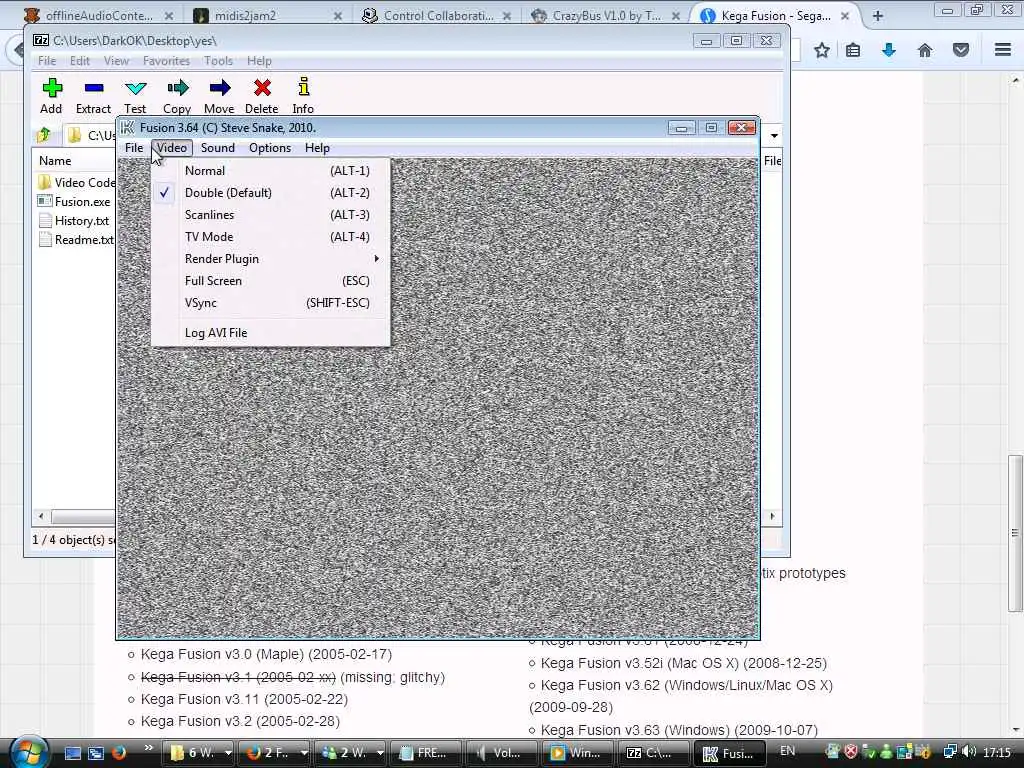The height and width of the screenshot is (768, 1024).
Task: Close the midis2jam2 browser tab
Action: click(x=338, y=16)
